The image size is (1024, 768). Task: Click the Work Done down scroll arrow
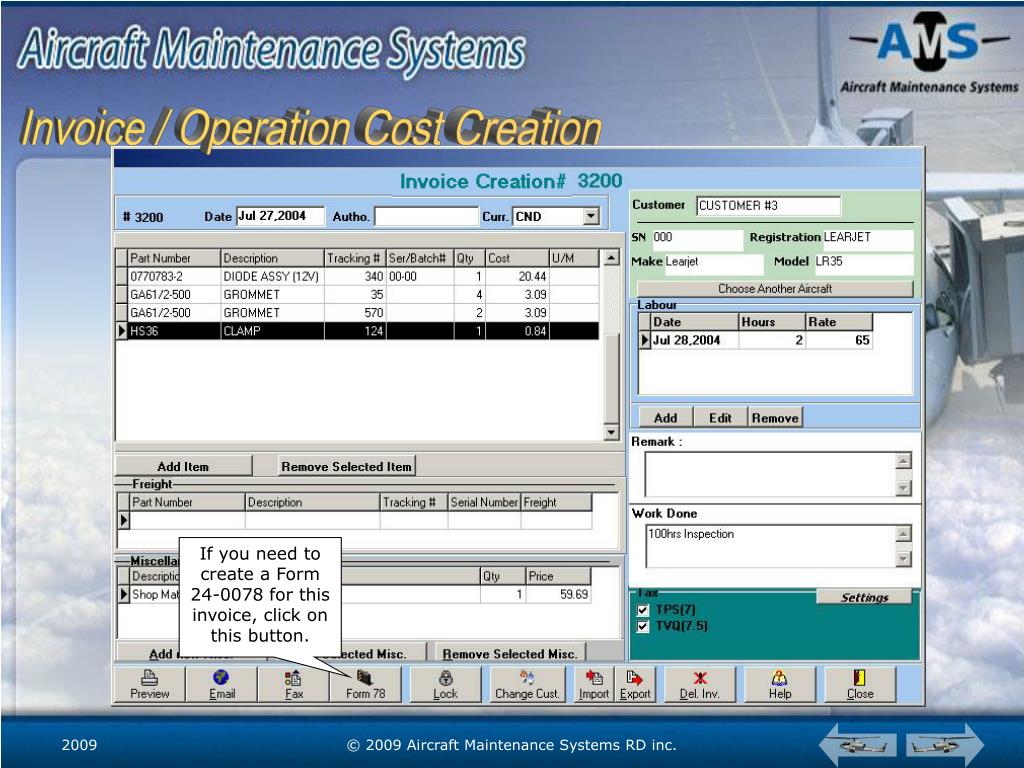[x=903, y=559]
